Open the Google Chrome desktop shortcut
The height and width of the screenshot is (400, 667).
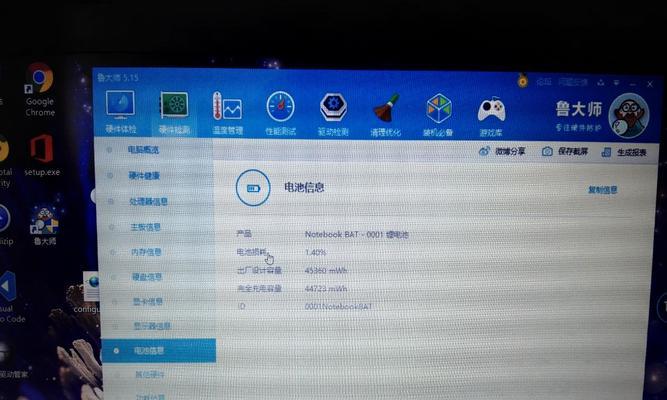point(40,90)
